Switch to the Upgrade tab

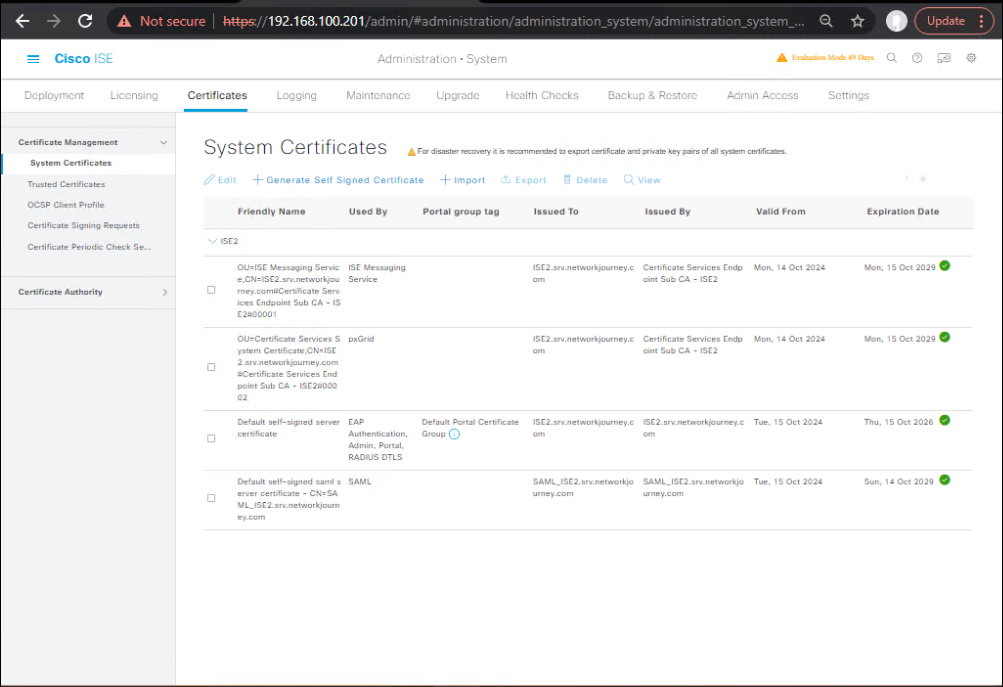click(x=457, y=95)
